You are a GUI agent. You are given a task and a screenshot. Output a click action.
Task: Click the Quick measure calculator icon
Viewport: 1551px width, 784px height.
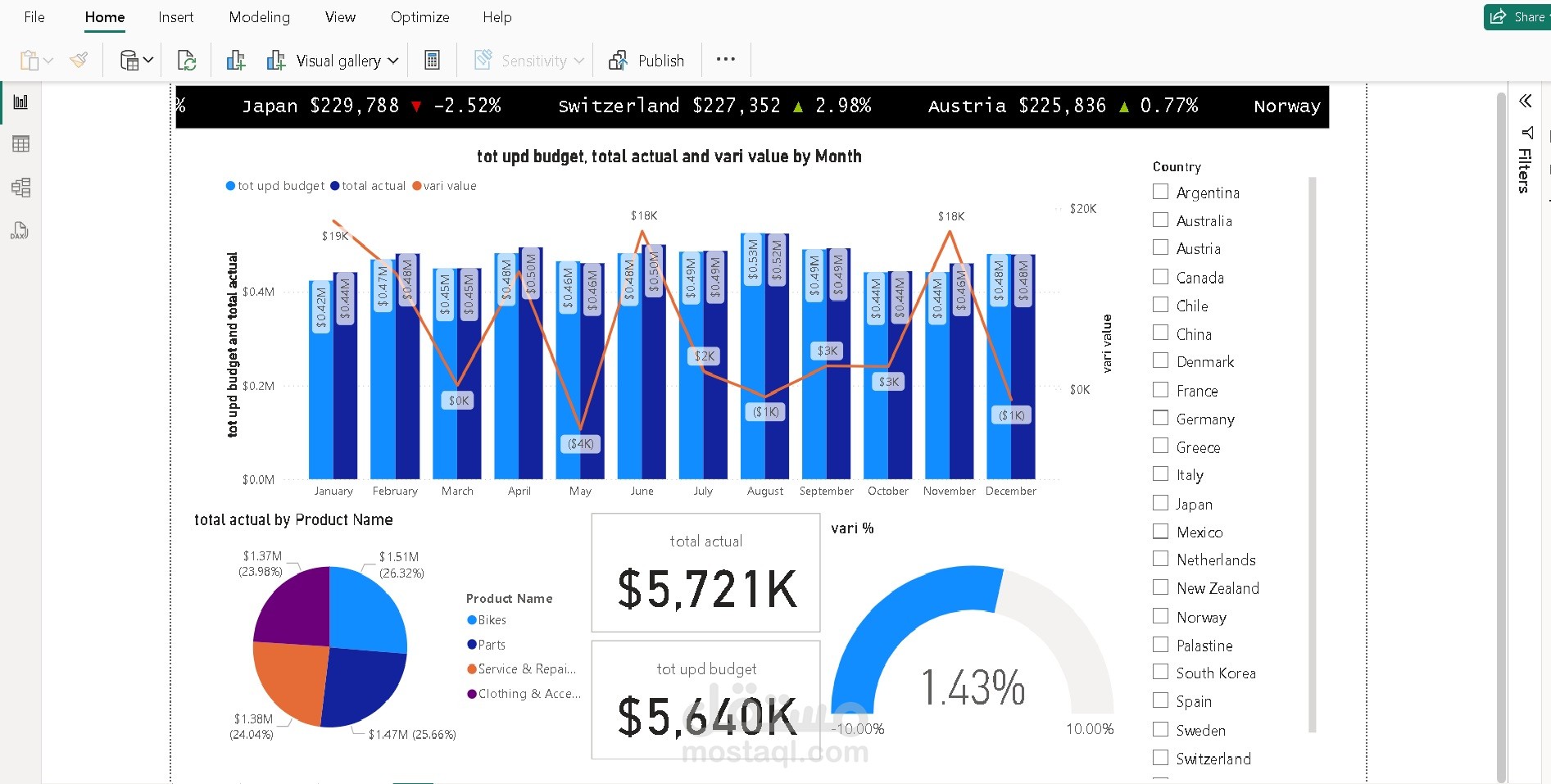pos(432,61)
